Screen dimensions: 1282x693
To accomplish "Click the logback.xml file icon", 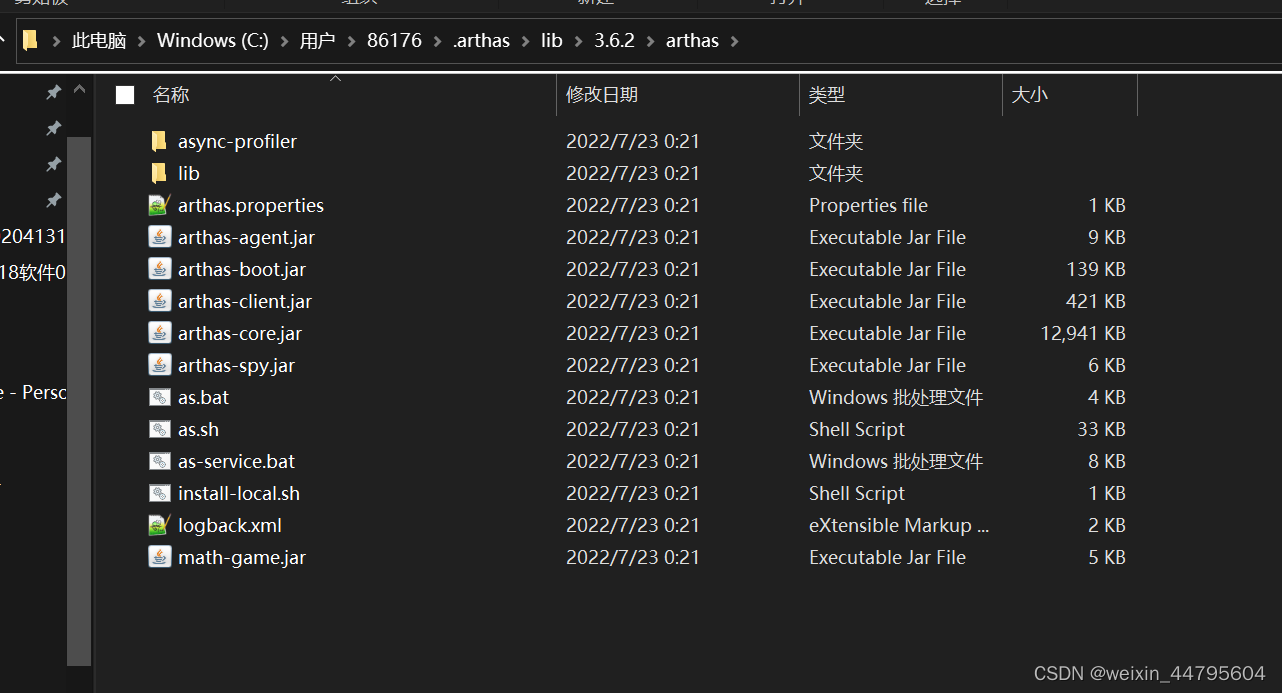I will coord(159,525).
